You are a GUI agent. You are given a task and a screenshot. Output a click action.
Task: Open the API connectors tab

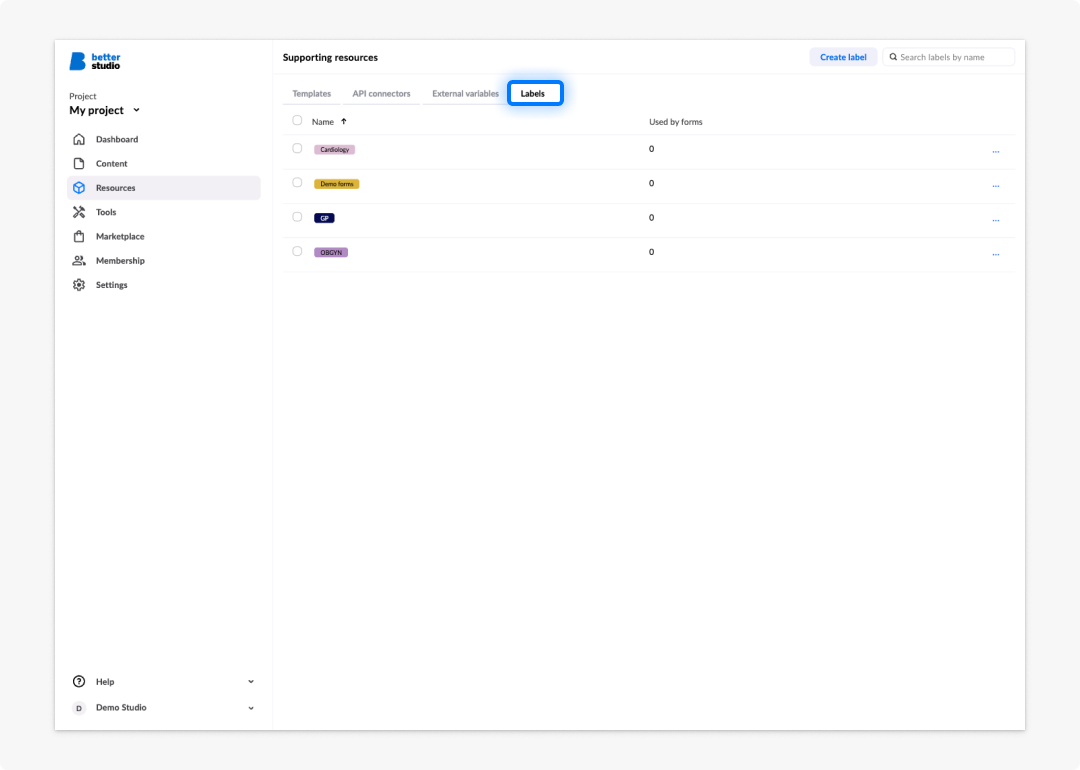pos(382,94)
